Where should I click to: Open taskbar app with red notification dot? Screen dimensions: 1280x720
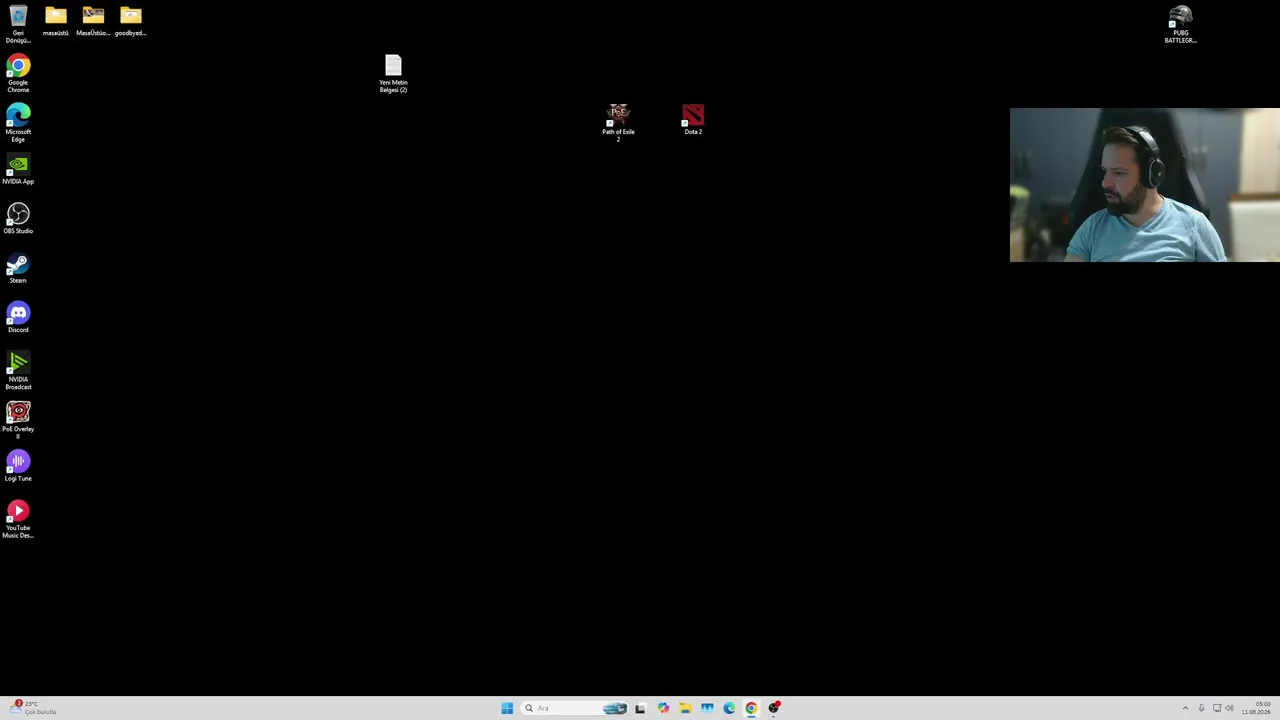774,708
